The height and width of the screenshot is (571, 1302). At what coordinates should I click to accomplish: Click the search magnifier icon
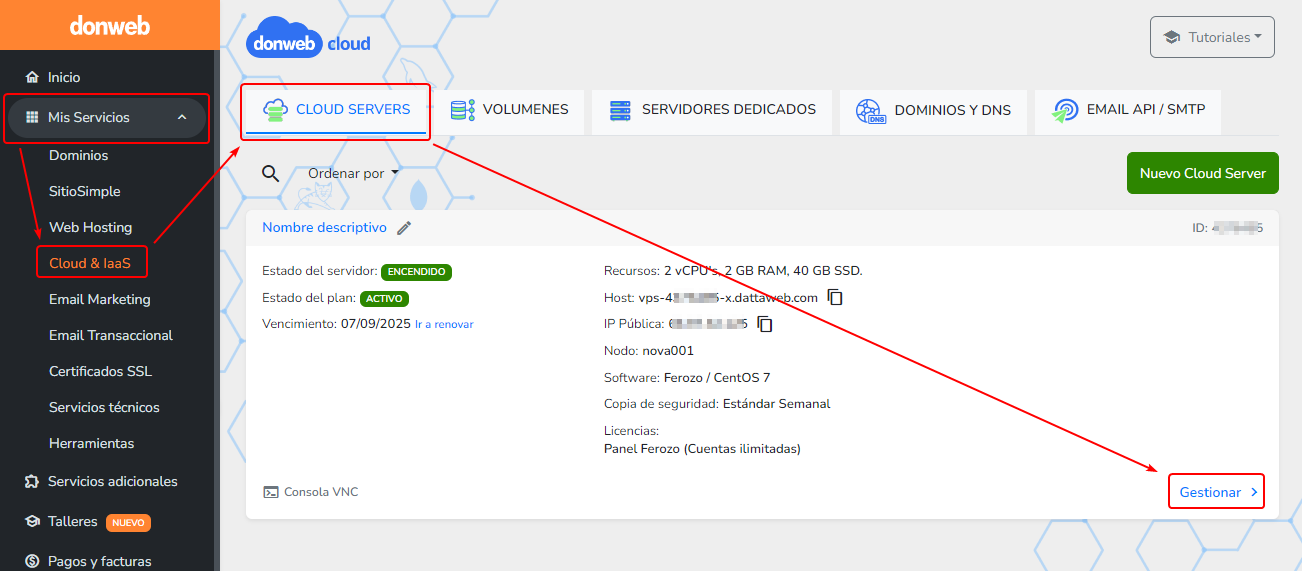(x=270, y=173)
